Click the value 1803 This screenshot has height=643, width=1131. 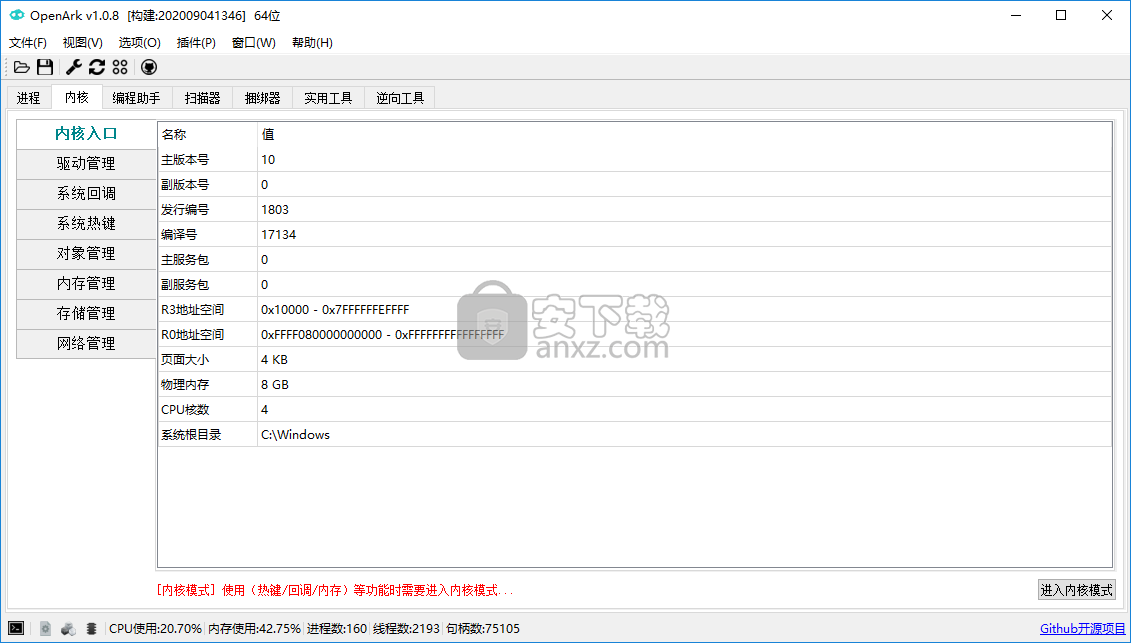(275, 209)
